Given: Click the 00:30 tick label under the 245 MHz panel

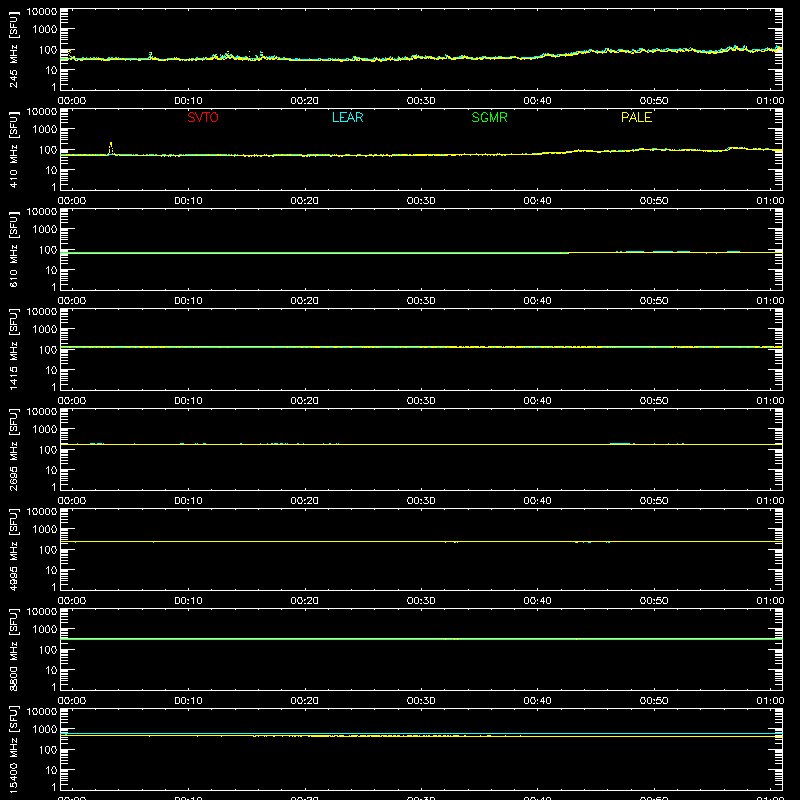Looking at the screenshot, I should point(421,101).
